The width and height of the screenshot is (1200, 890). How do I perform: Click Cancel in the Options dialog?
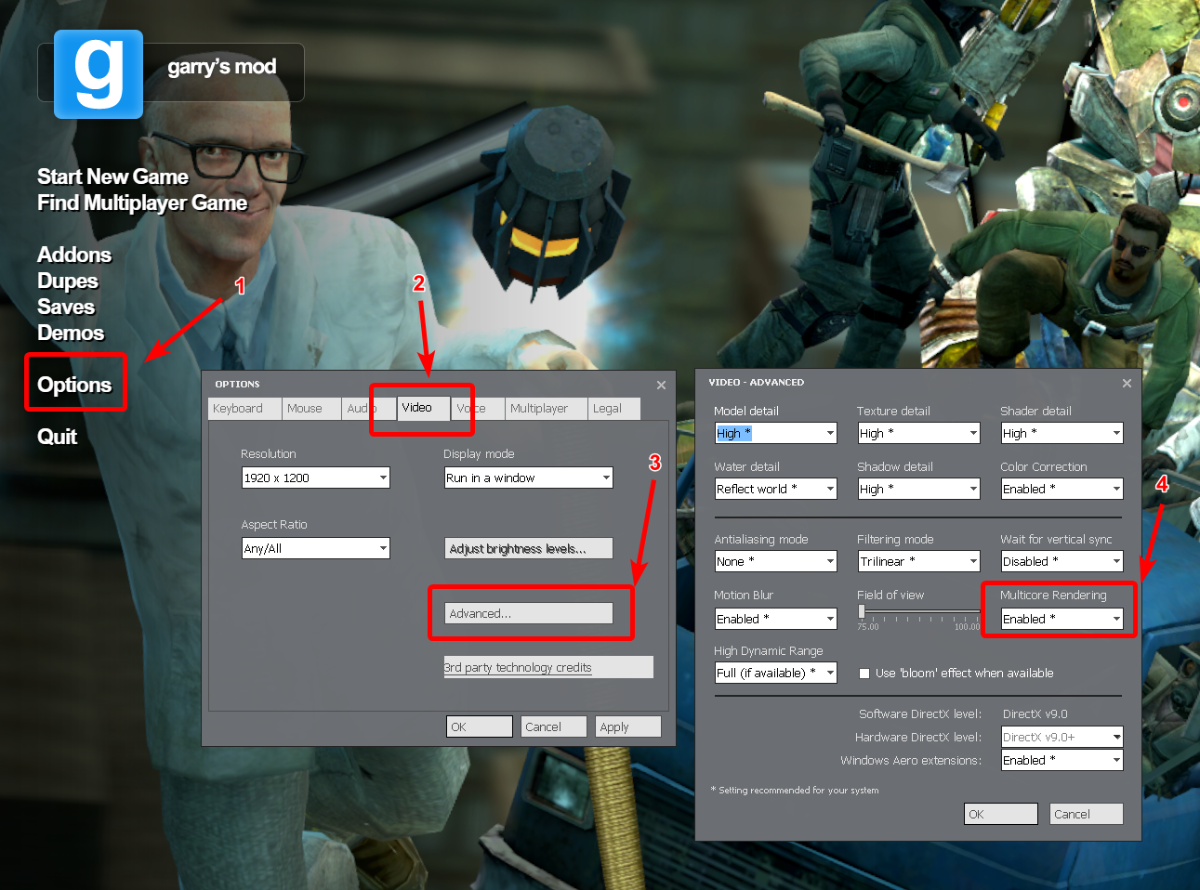tap(553, 727)
